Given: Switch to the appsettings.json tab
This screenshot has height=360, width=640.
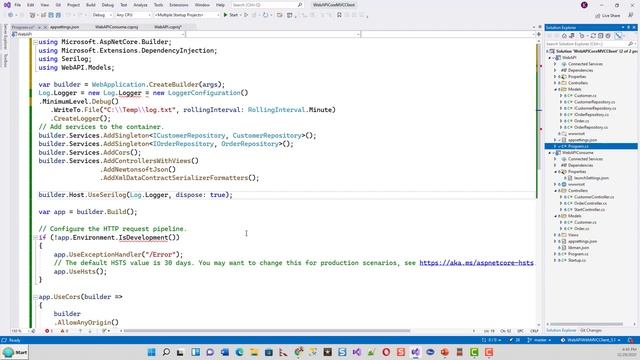Looking at the screenshot, I should pyautogui.click(x=64, y=27).
